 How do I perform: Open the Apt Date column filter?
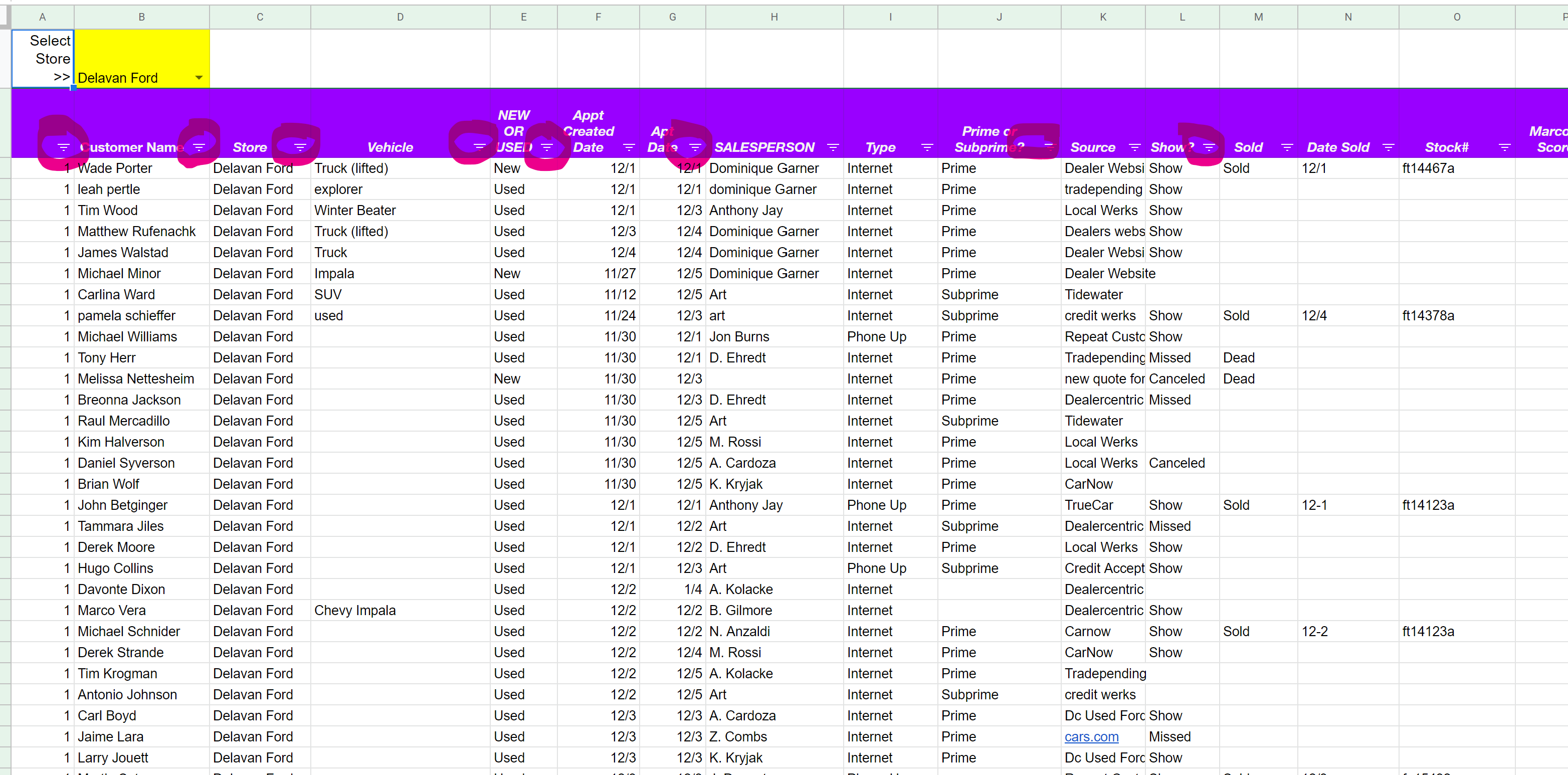696,147
